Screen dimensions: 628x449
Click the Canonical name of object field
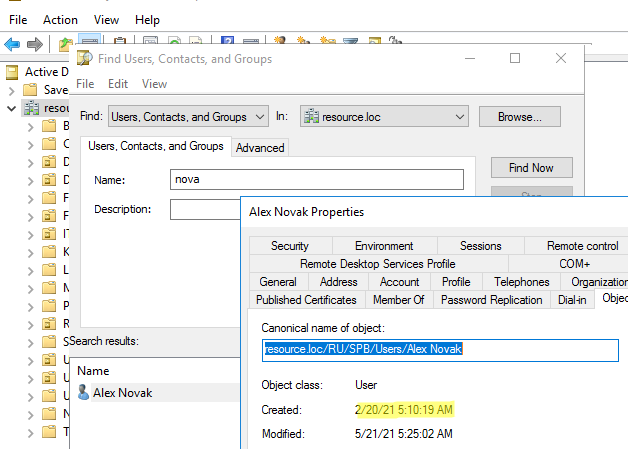440,350
